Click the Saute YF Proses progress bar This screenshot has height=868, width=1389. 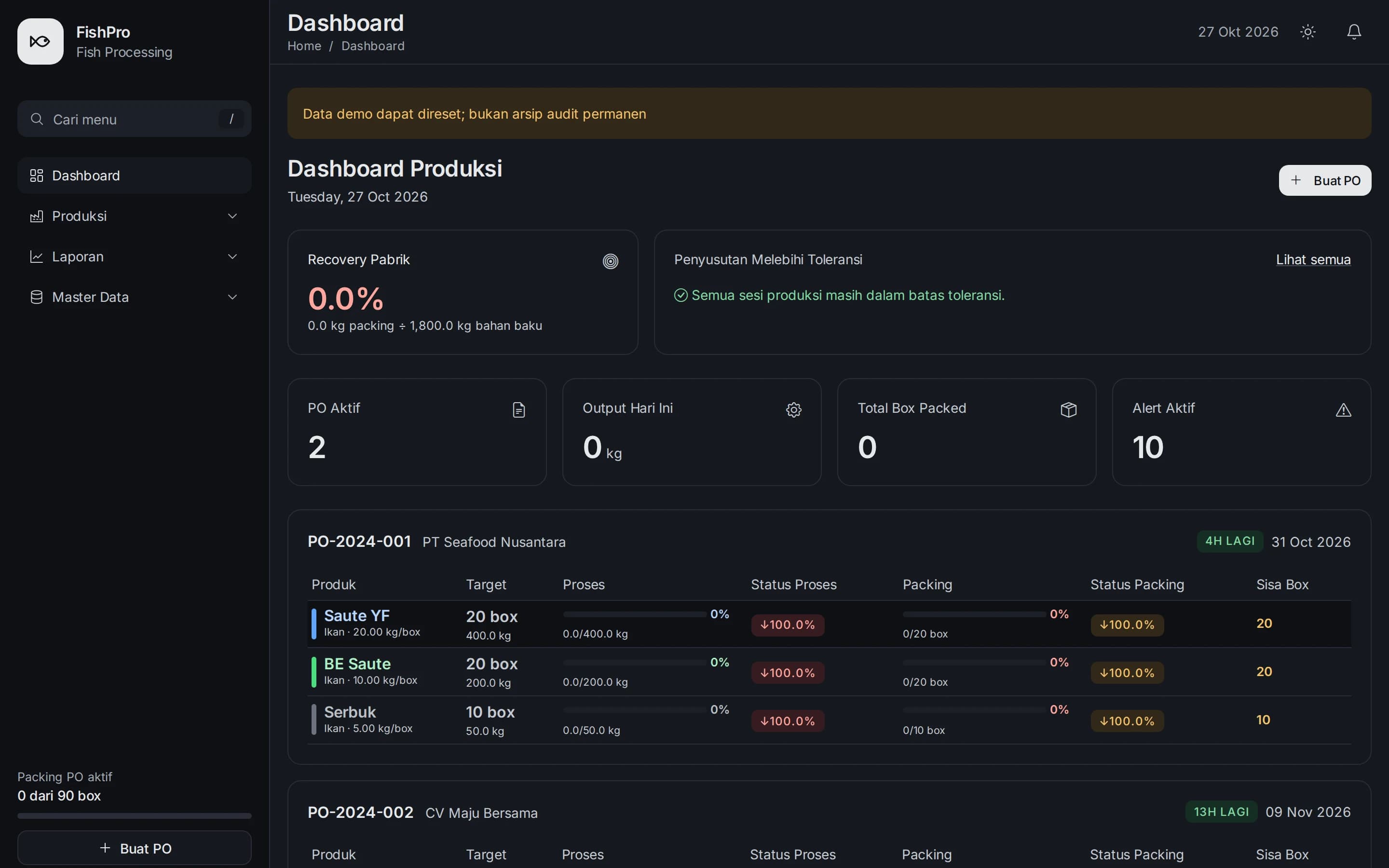tap(634, 614)
